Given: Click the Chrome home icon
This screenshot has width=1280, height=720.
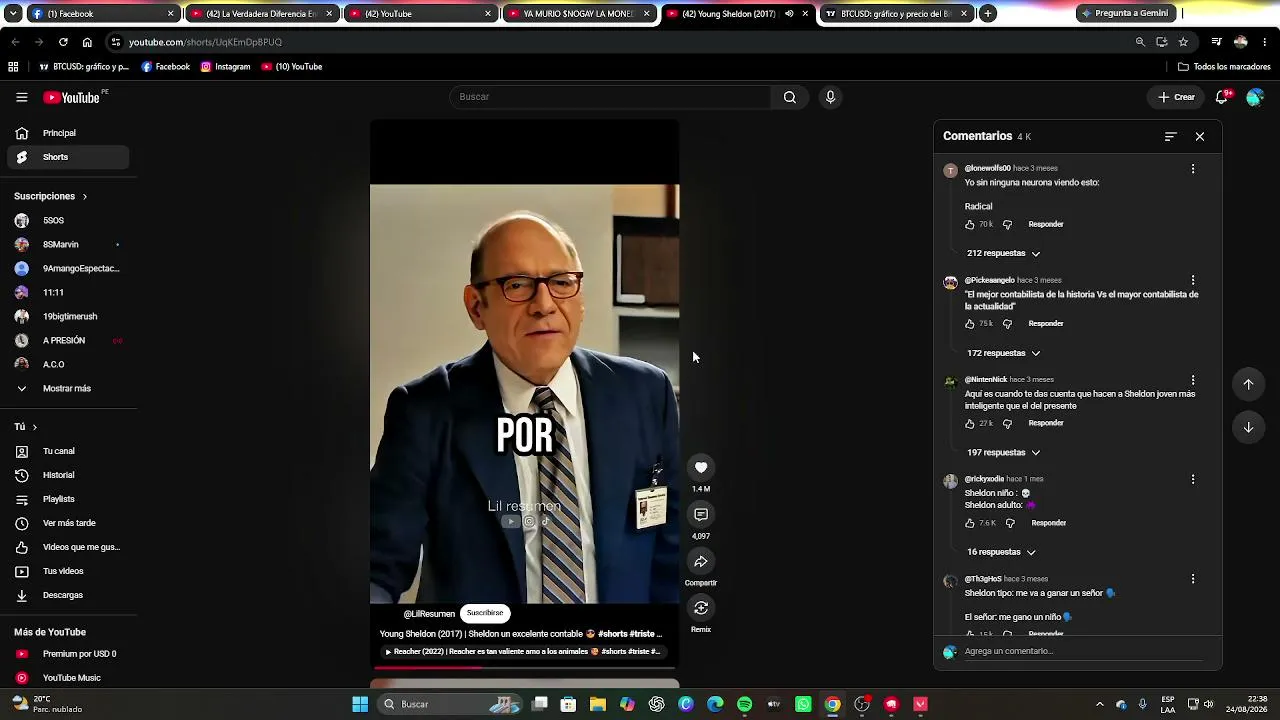Looking at the screenshot, I should point(87,42).
